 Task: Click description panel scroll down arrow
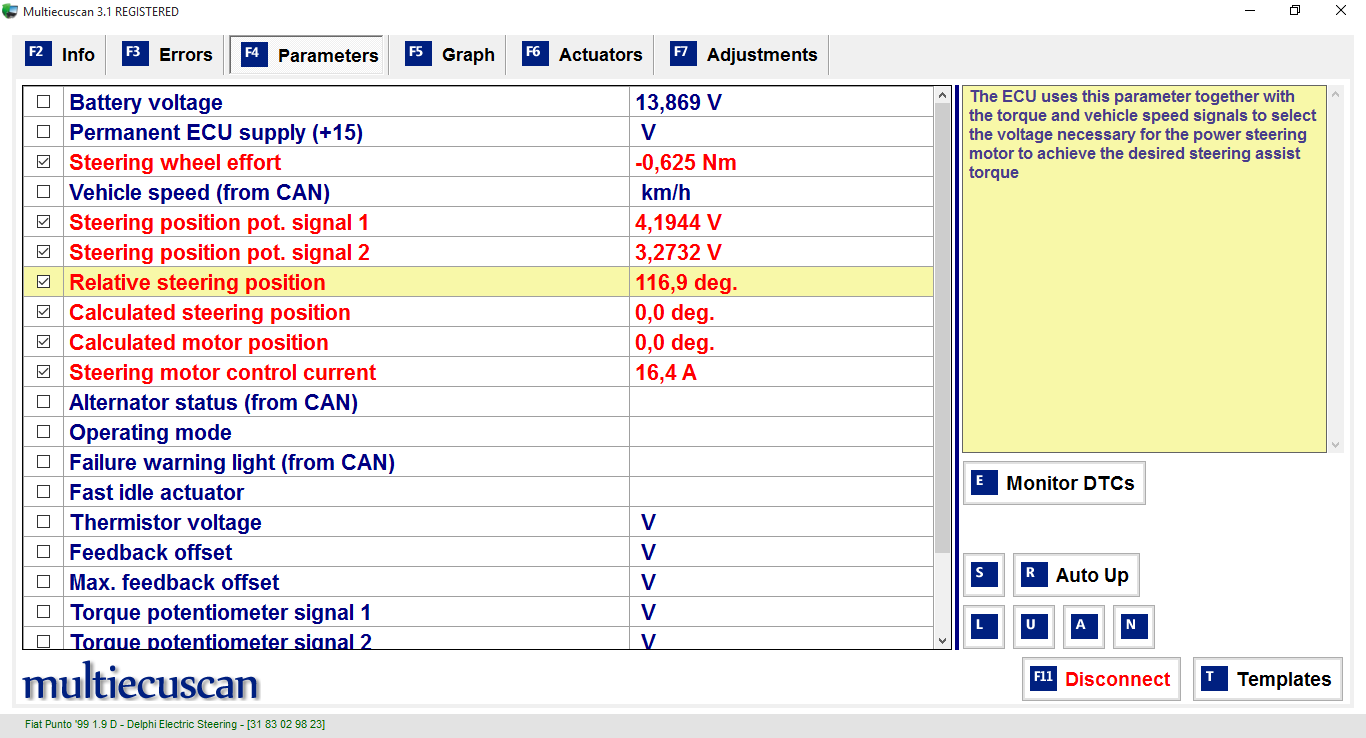tap(1335, 445)
